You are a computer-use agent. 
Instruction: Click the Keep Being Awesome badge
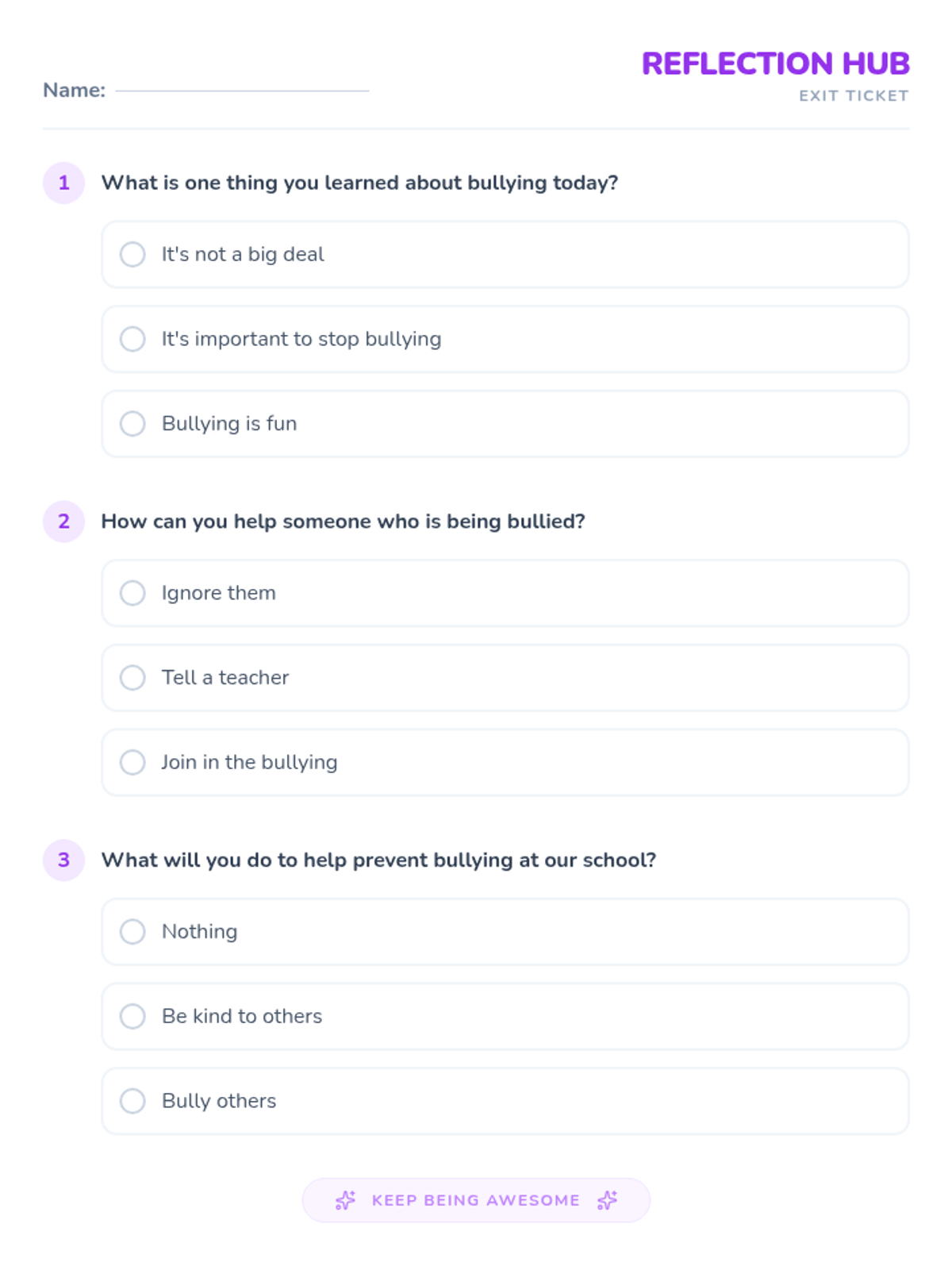click(476, 1200)
